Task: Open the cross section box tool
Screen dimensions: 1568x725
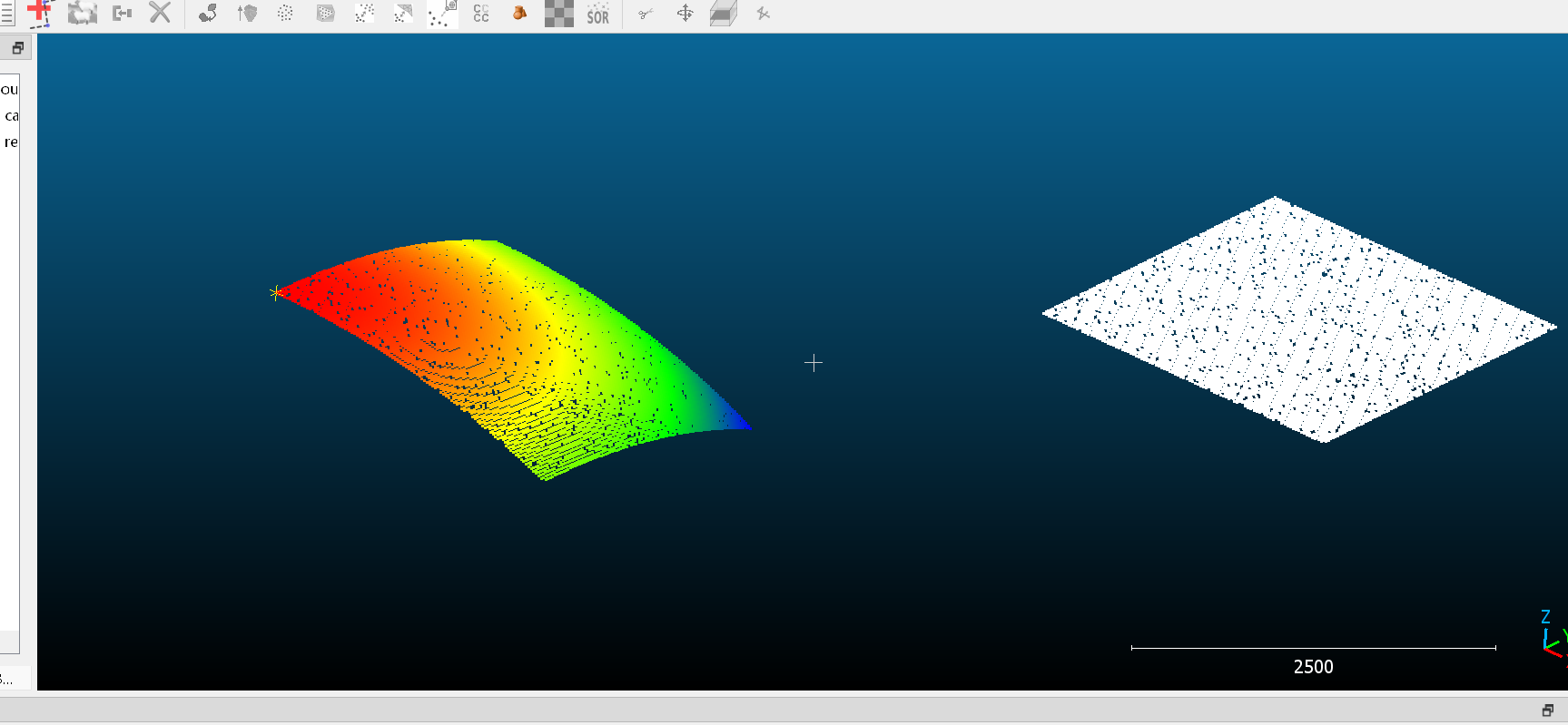Action: (724, 13)
